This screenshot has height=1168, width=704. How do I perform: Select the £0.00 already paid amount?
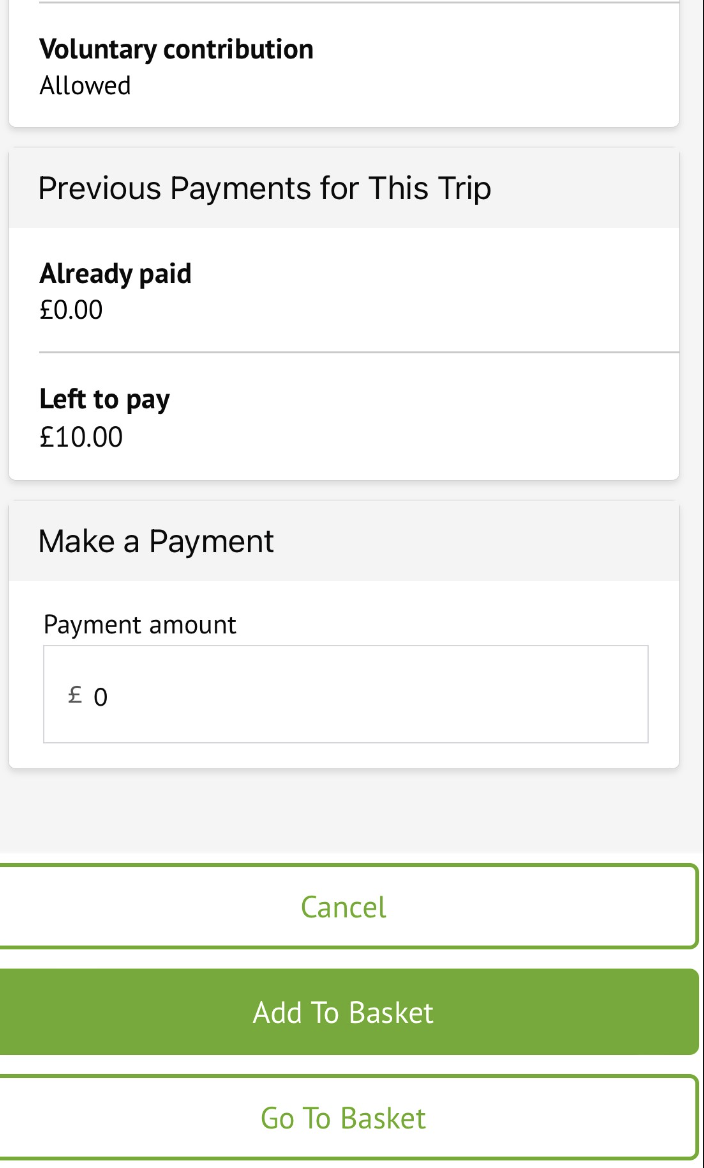pos(71,310)
